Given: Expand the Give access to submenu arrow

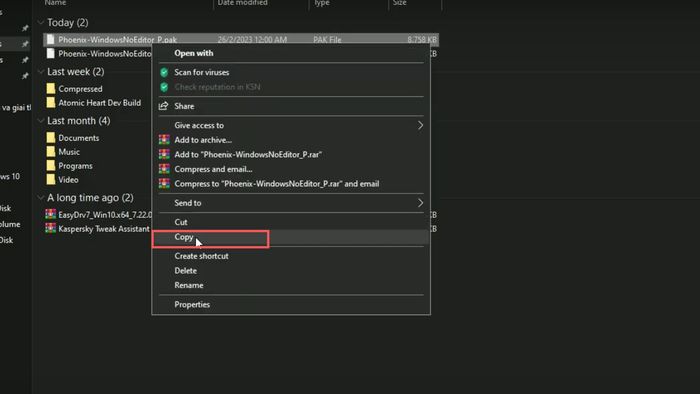Looking at the screenshot, I should pos(420,125).
